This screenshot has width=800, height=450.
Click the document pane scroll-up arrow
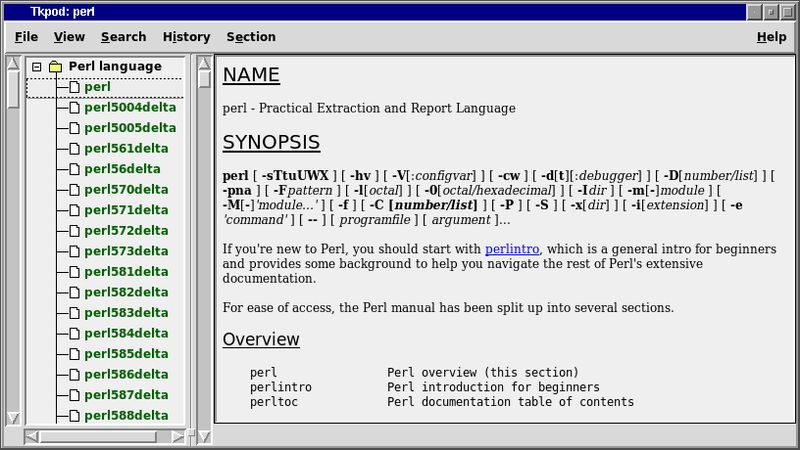coord(204,63)
